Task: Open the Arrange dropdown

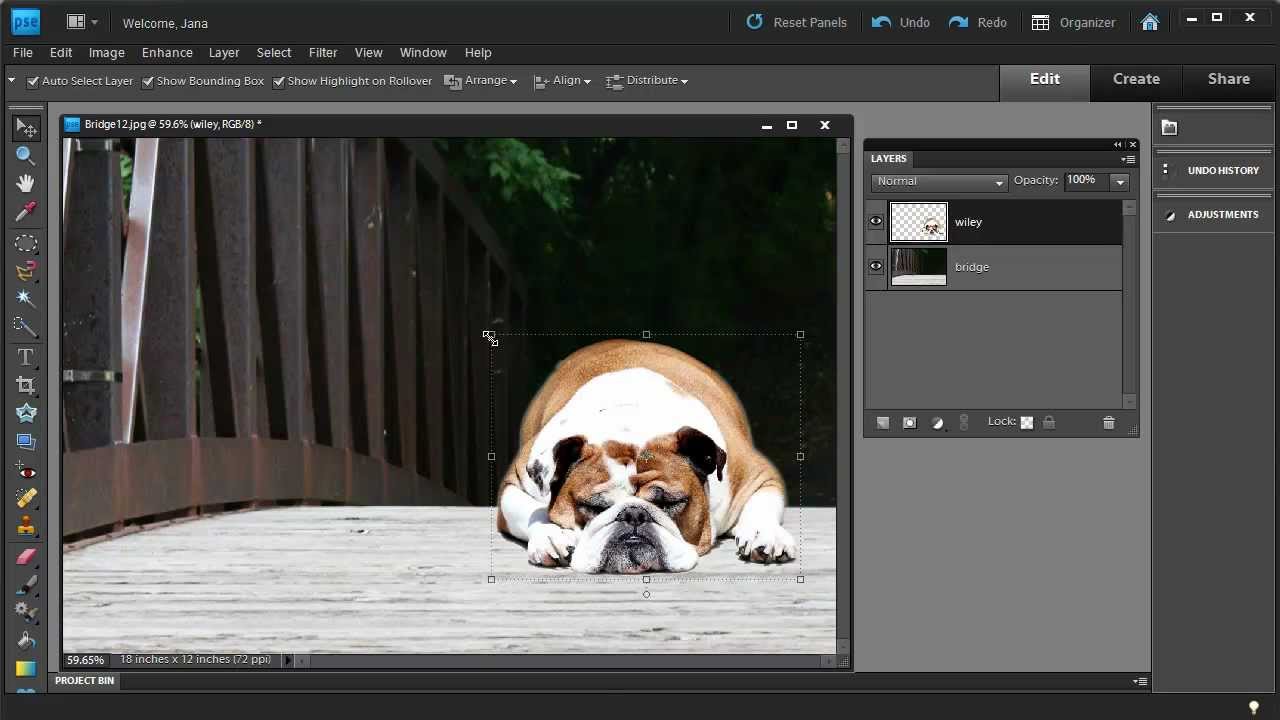Action: [481, 81]
